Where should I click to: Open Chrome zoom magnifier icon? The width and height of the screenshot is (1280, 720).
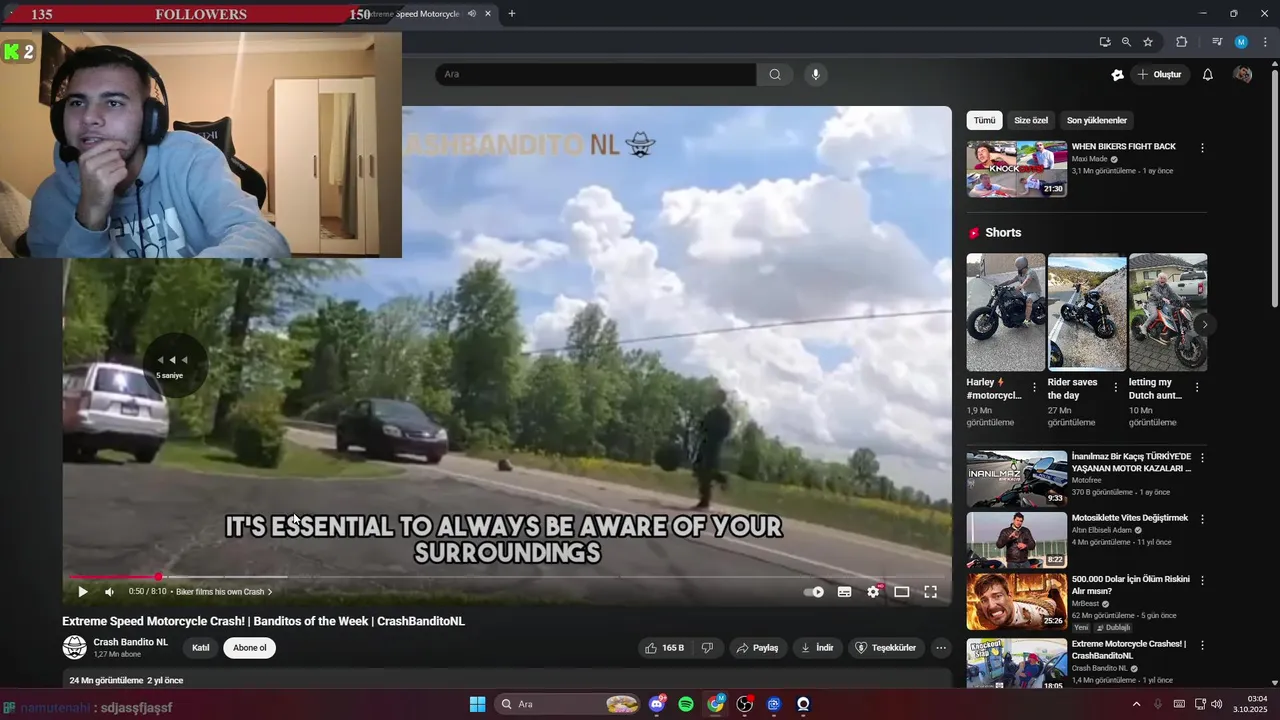coord(1126,42)
